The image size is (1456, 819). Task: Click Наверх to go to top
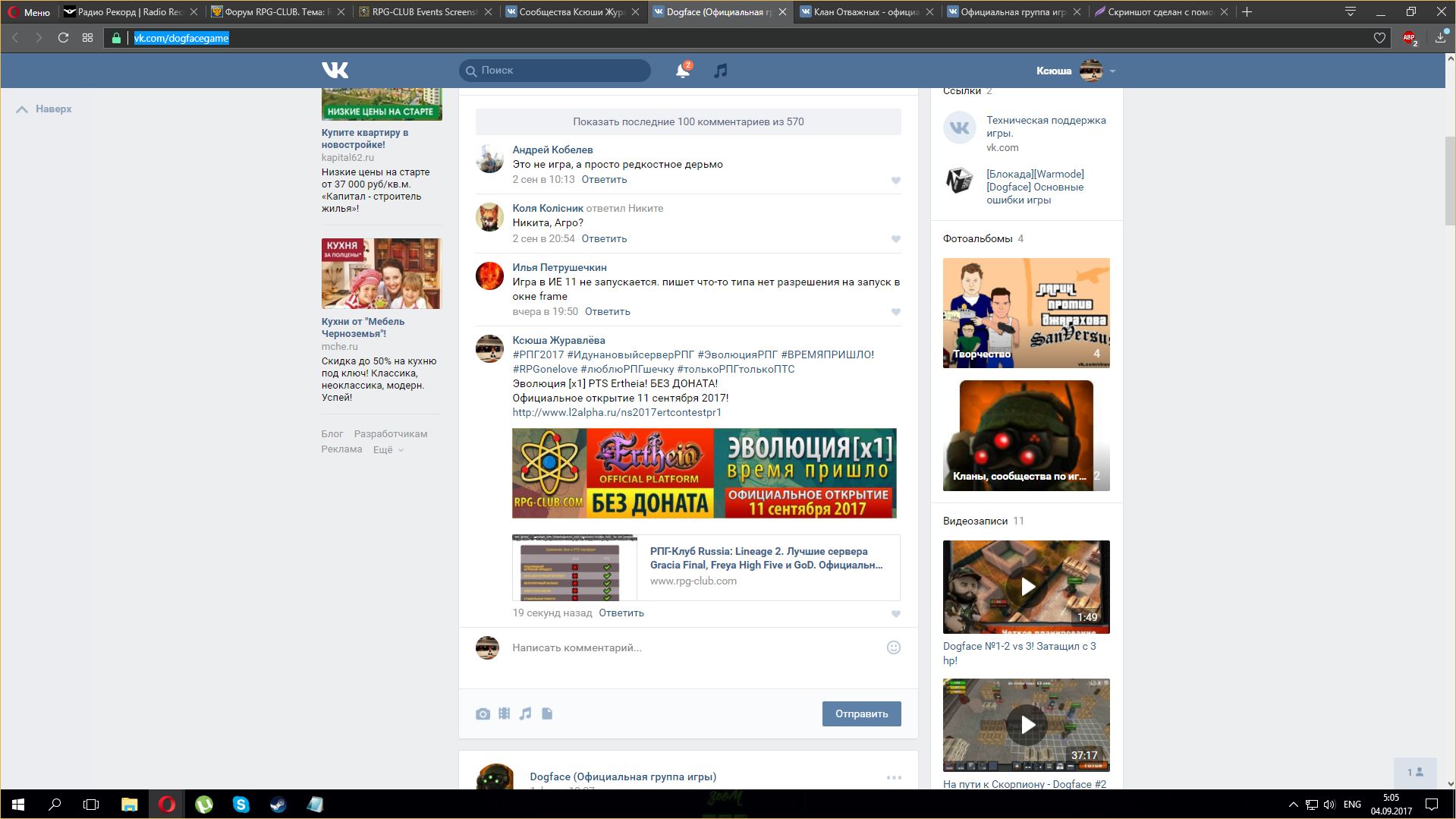coord(44,109)
